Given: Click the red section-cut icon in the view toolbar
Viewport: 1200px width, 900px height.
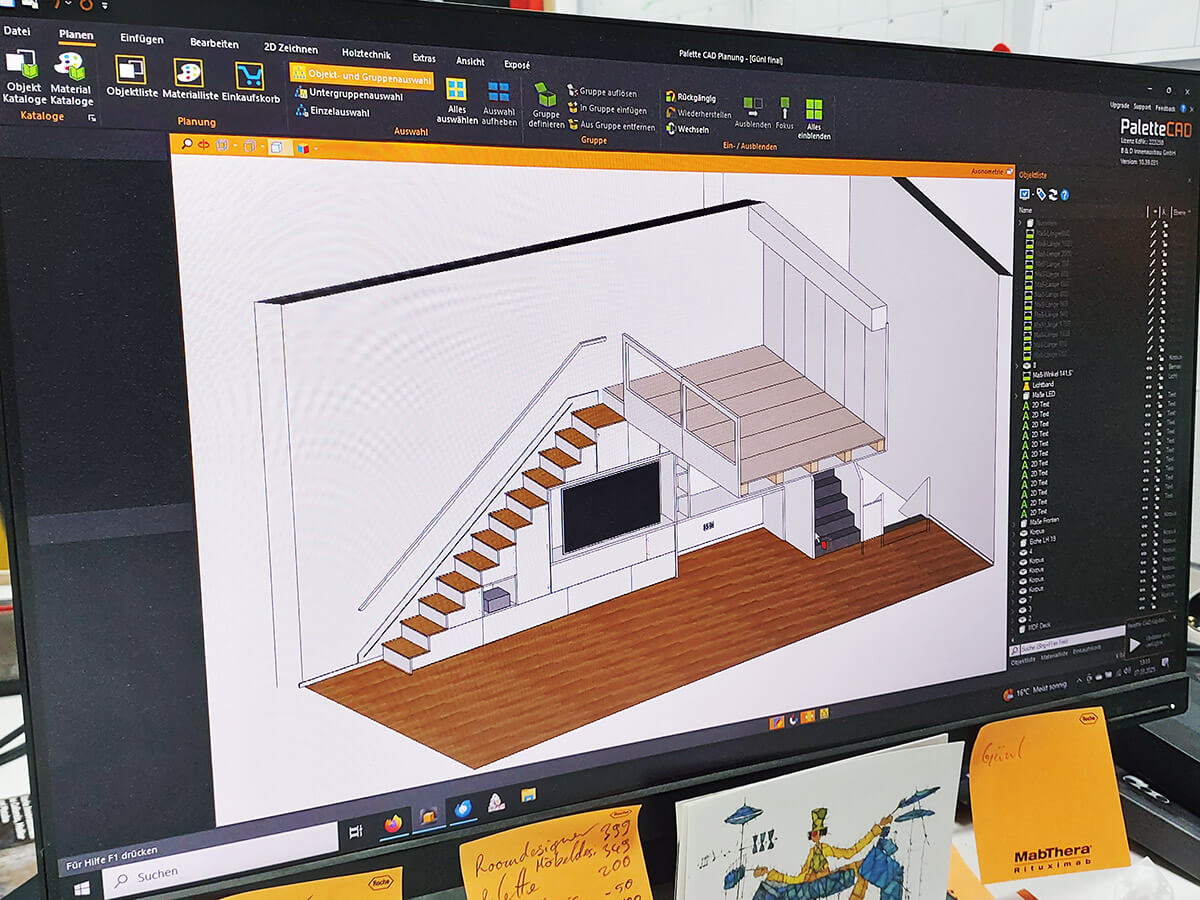Looking at the screenshot, I should pyautogui.click(x=204, y=145).
